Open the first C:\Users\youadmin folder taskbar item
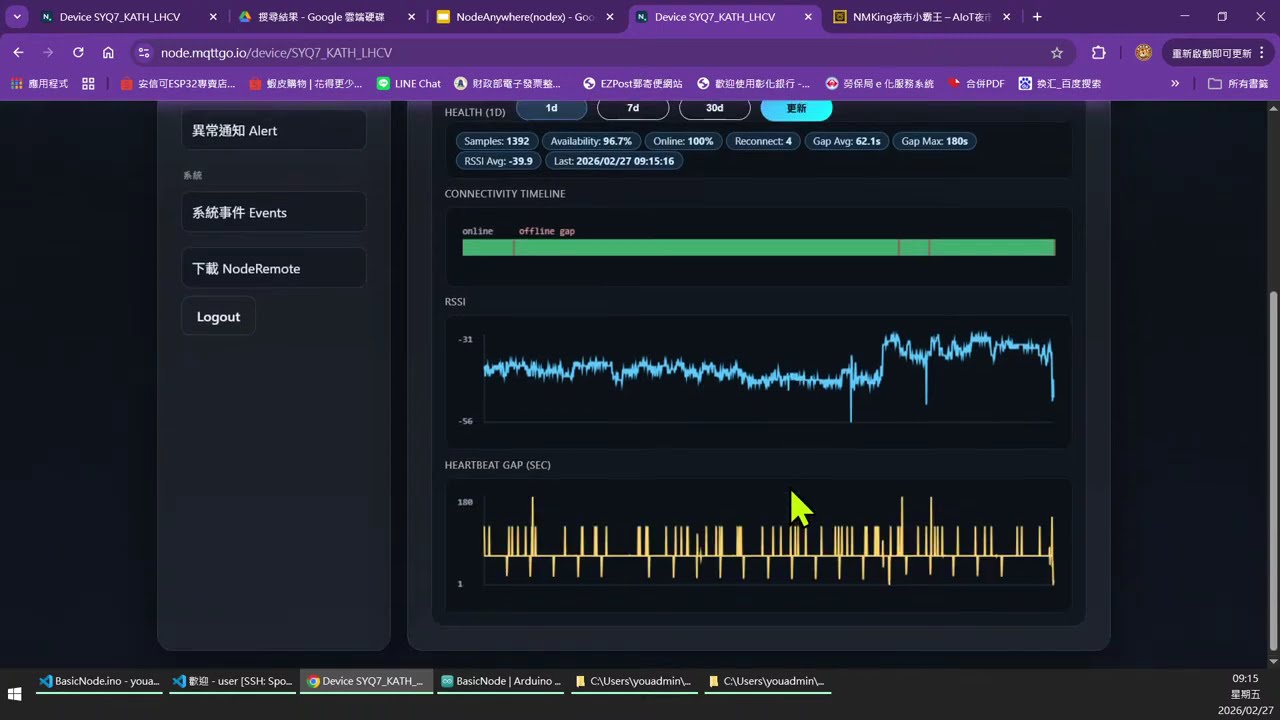The image size is (1280, 720). point(634,681)
